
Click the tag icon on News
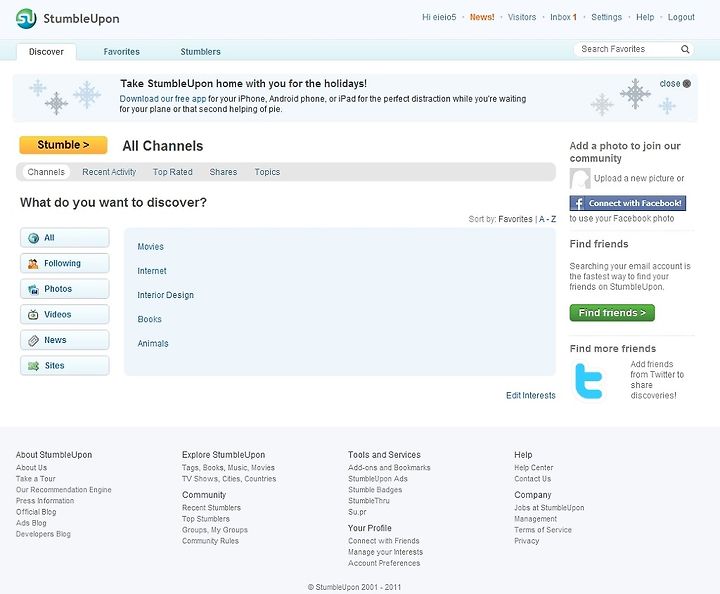pyautogui.click(x=34, y=340)
